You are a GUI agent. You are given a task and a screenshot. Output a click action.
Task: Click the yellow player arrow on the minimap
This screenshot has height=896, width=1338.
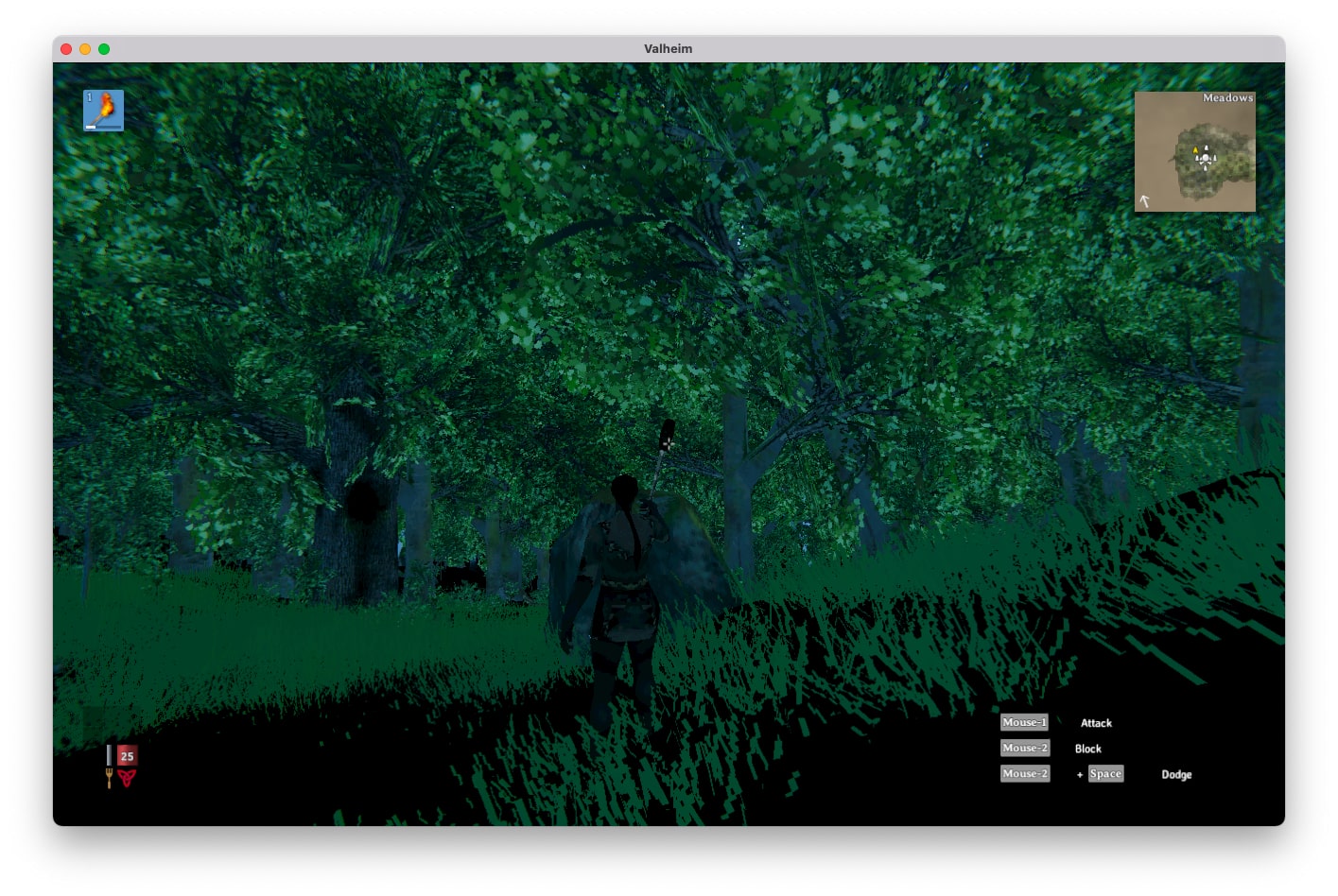pyautogui.click(x=1195, y=150)
